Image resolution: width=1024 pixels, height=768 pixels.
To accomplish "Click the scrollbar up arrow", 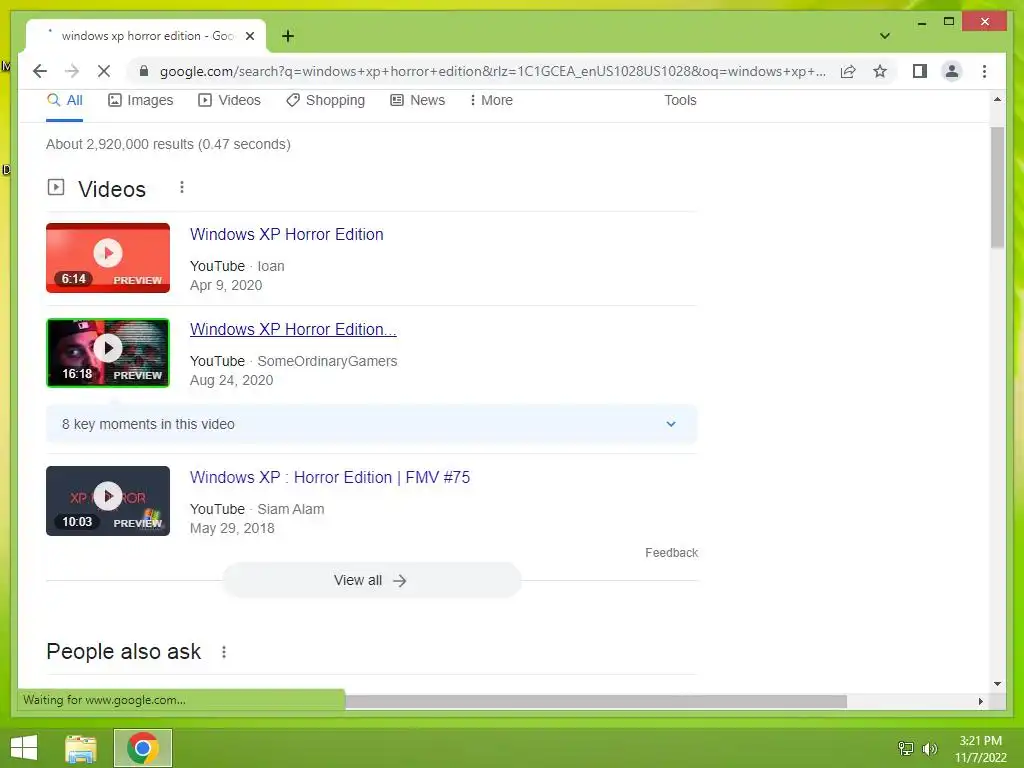I will (x=997, y=99).
